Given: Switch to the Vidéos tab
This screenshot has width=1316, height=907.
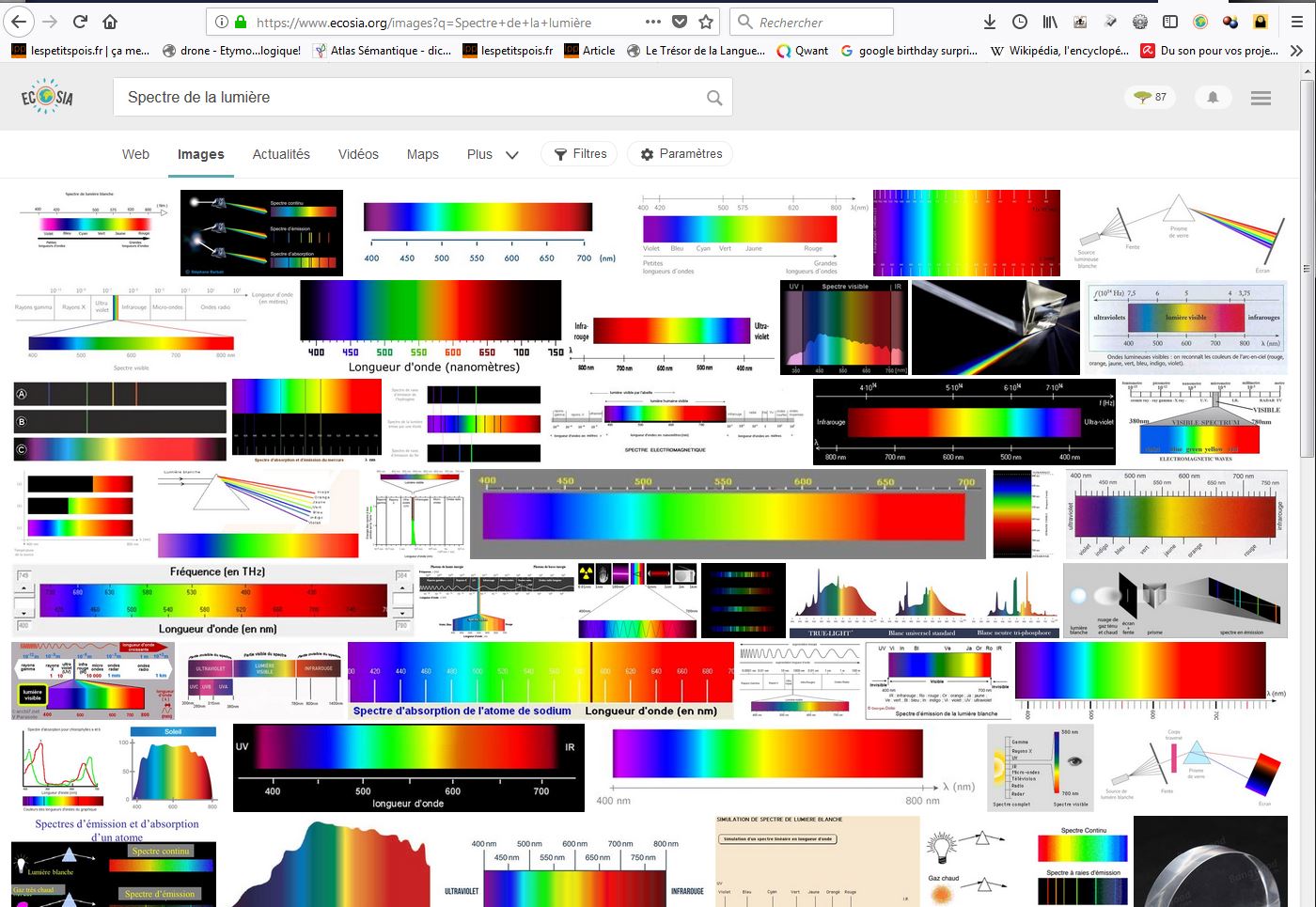Looking at the screenshot, I should (358, 154).
